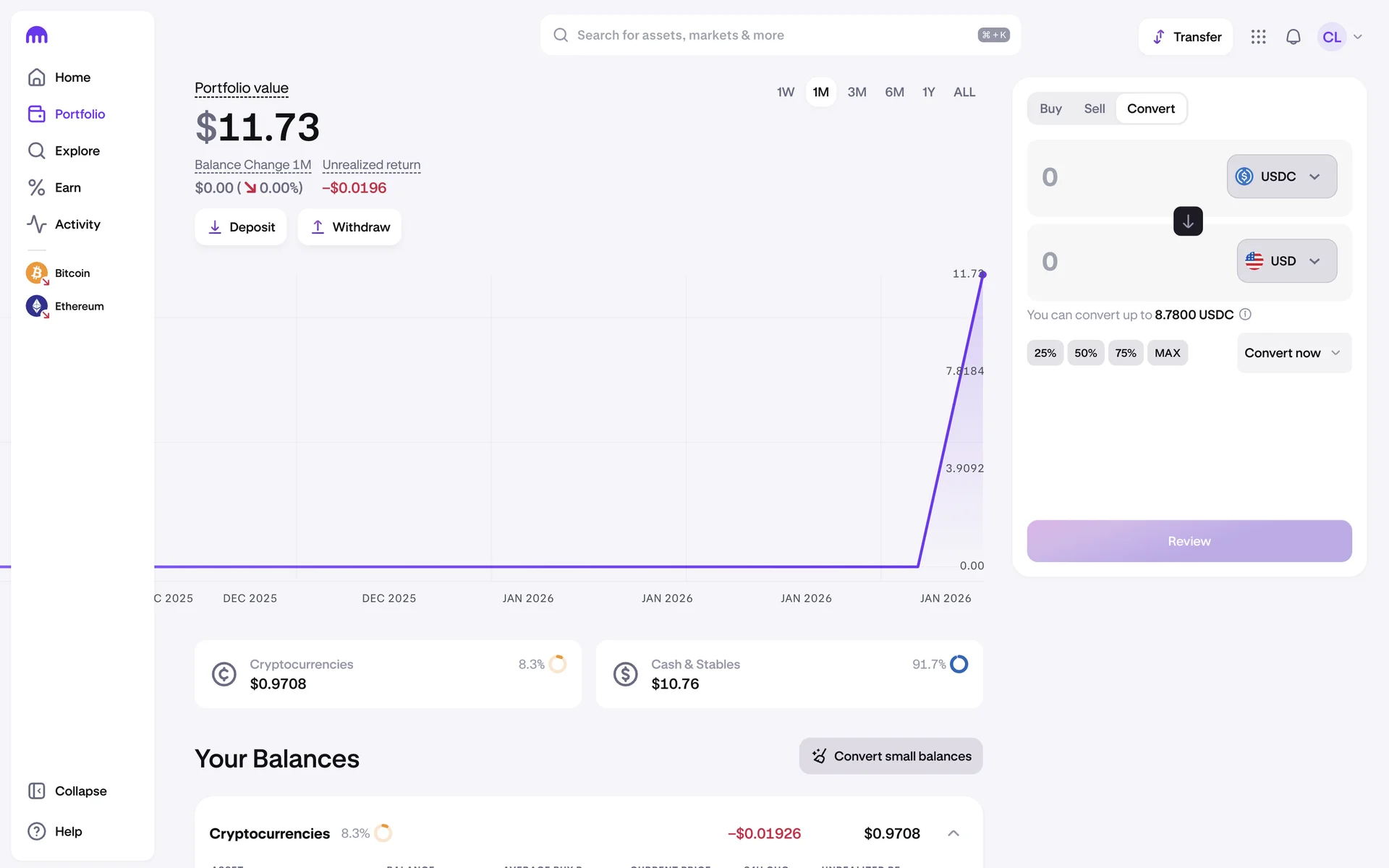The width and height of the screenshot is (1389, 868).
Task: Click the Kraken logo icon
Action: [x=36, y=35]
